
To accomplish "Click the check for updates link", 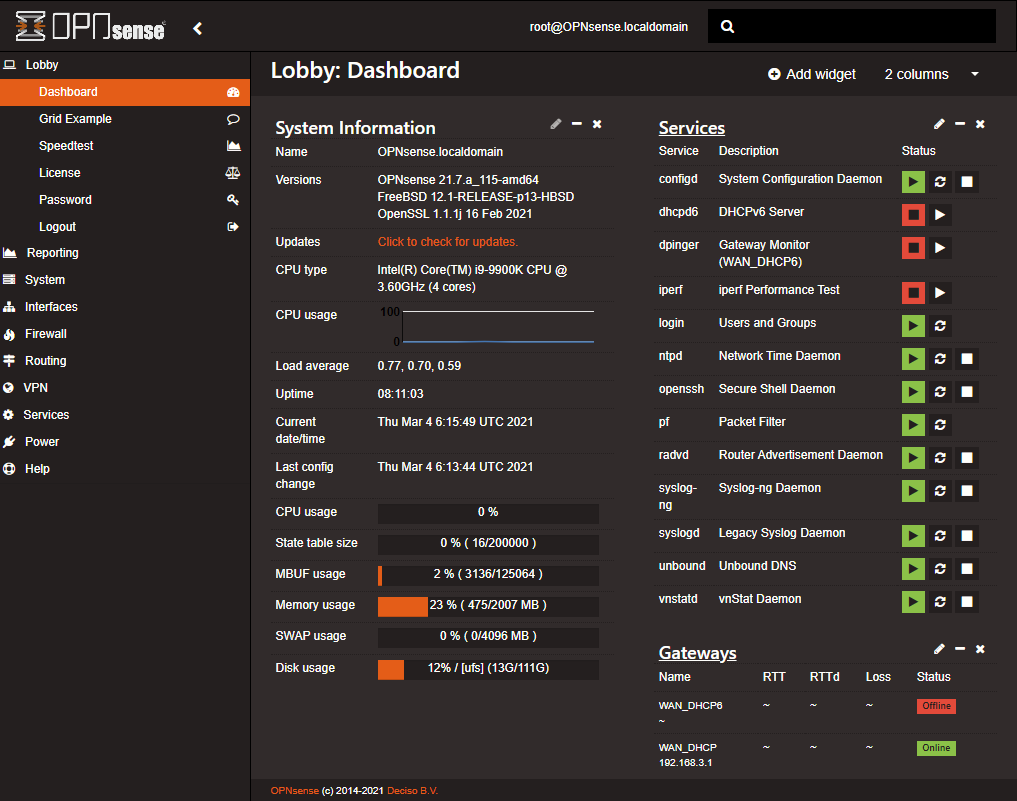I will point(448,241).
